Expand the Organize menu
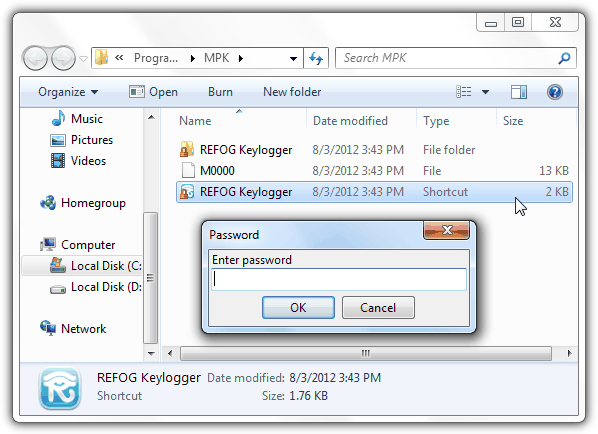 pos(68,92)
